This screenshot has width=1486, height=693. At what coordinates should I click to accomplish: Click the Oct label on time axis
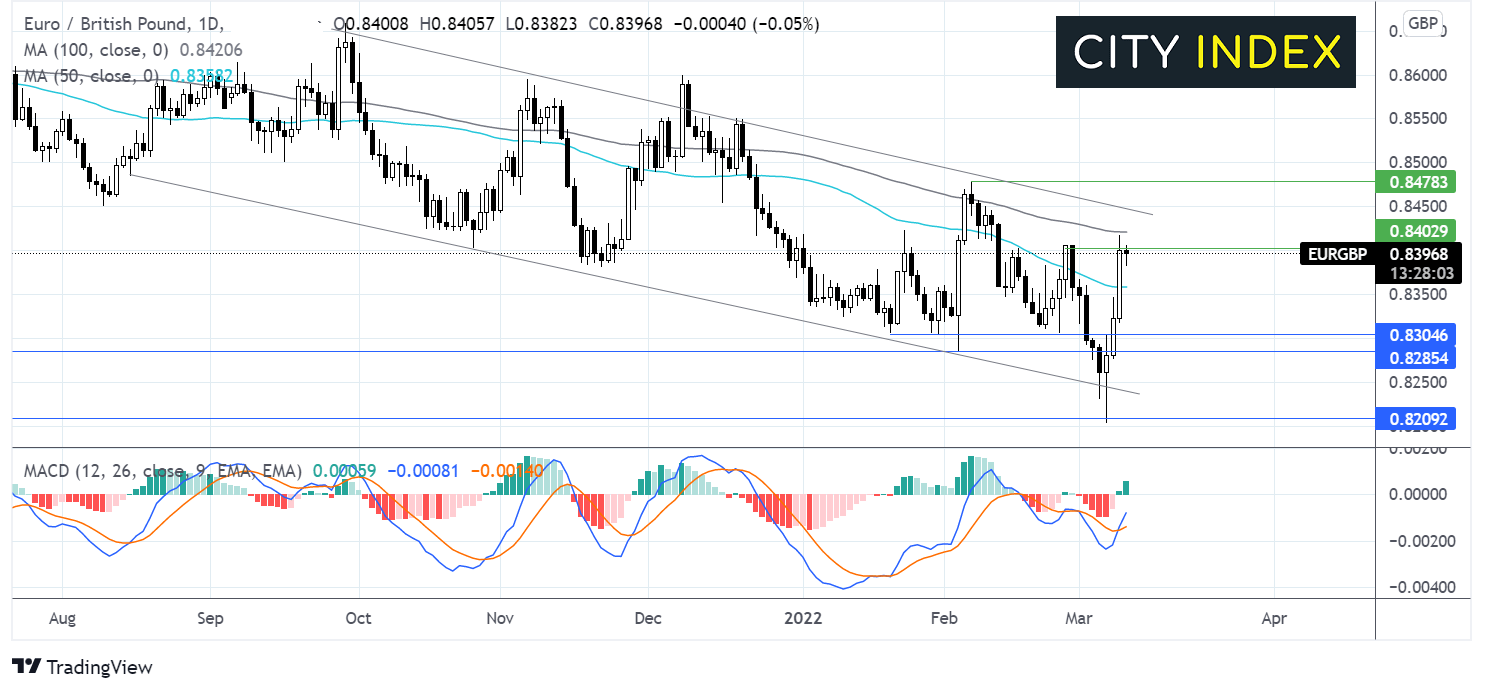[x=357, y=618]
